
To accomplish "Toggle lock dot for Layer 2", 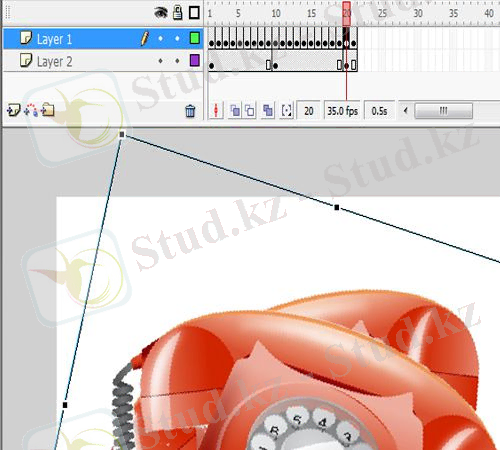I will click(x=177, y=61).
